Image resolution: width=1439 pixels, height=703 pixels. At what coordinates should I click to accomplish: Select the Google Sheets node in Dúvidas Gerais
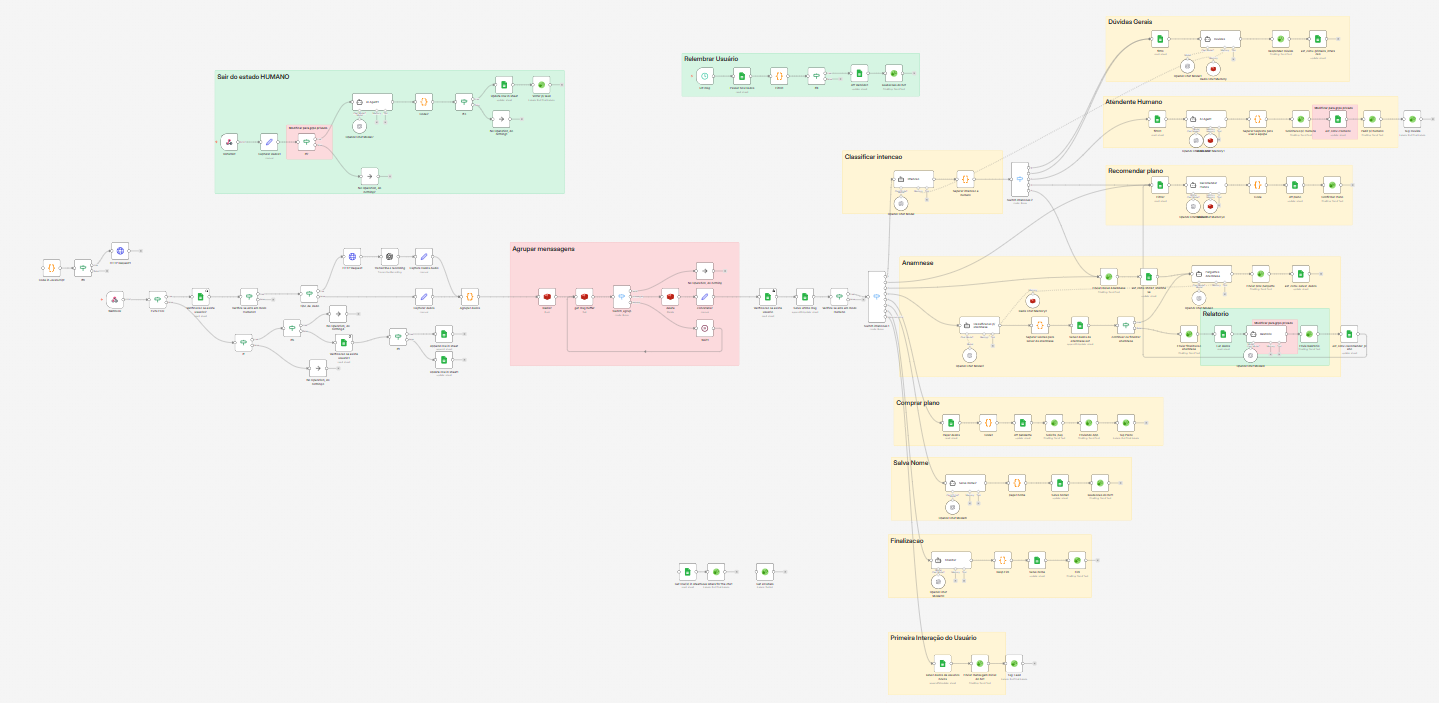(x=1160, y=39)
